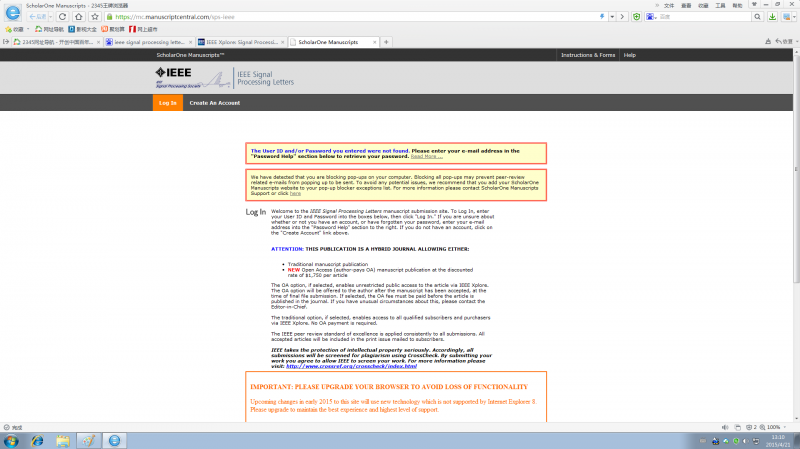Open the 收藏 browser menu

pos(703,6)
